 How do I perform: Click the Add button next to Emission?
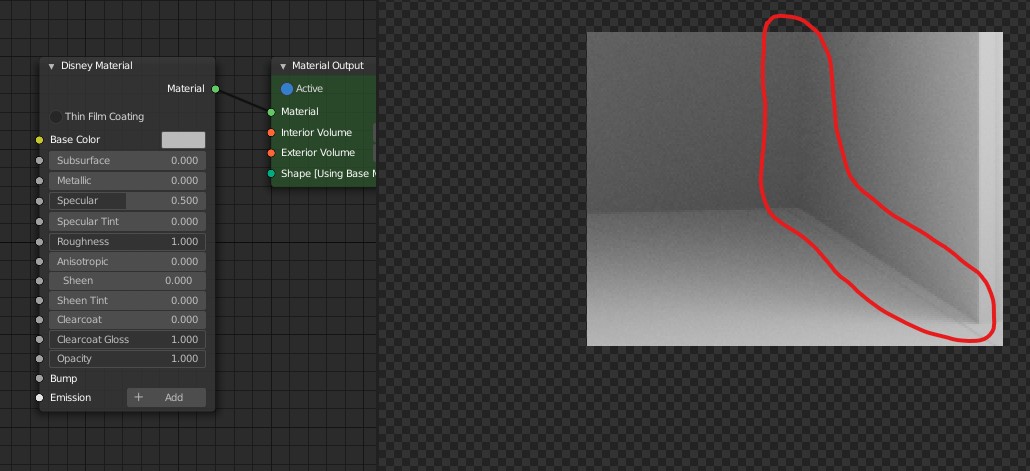(x=166, y=398)
